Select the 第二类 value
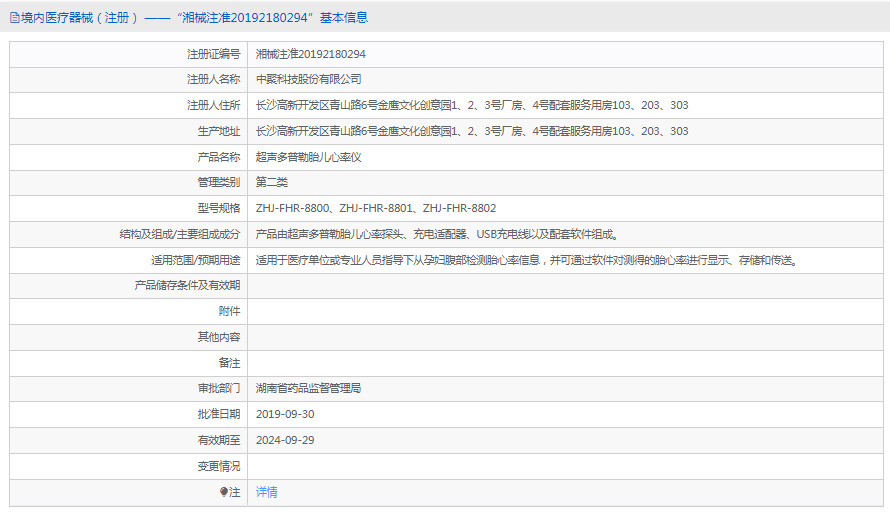This screenshot has width=890, height=514. (x=271, y=183)
